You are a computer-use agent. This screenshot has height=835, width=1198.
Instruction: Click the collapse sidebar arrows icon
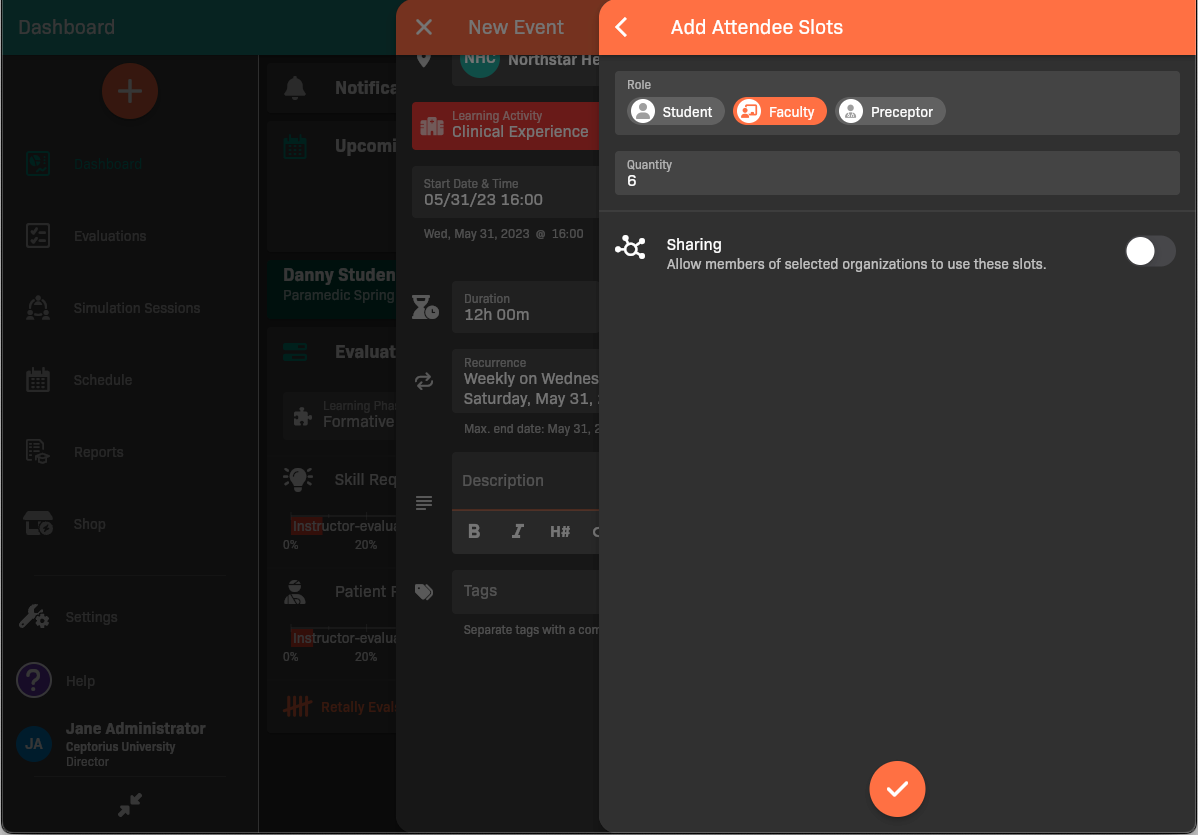click(x=129, y=804)
